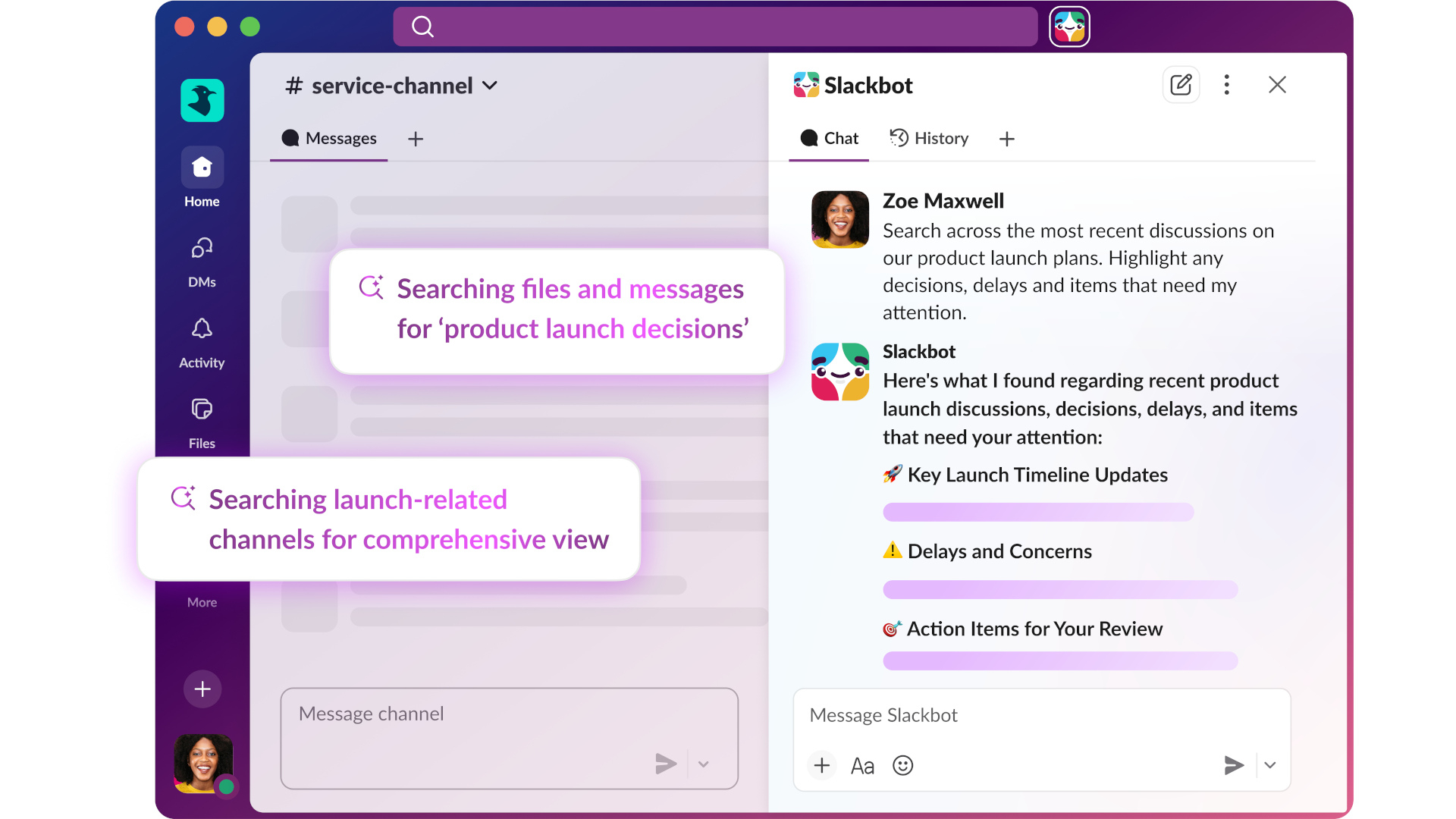Expand send options in the channel composer
Image resolution: width=1456 pixels, height=819 pixels.
click(704, 764)
